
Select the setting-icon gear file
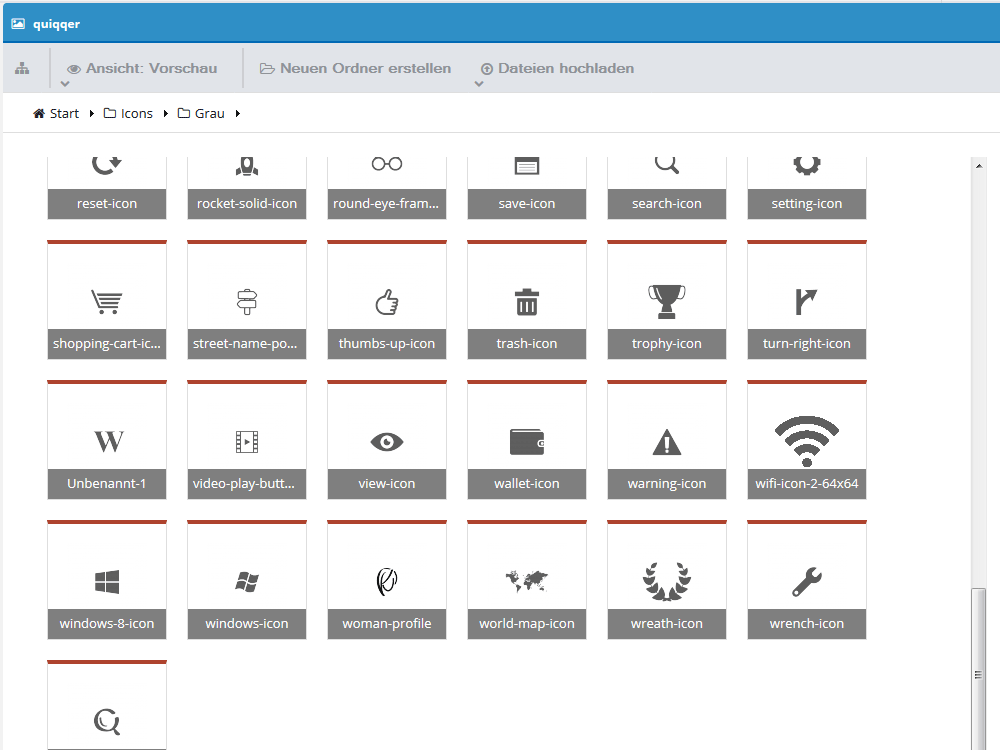click(x=807, y=188)
